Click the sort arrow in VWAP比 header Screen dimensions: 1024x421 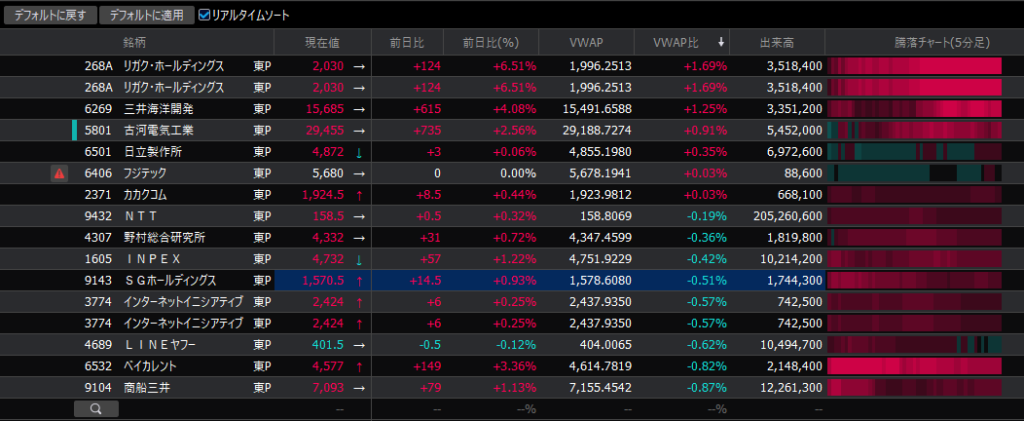click(x=721, y=43)
